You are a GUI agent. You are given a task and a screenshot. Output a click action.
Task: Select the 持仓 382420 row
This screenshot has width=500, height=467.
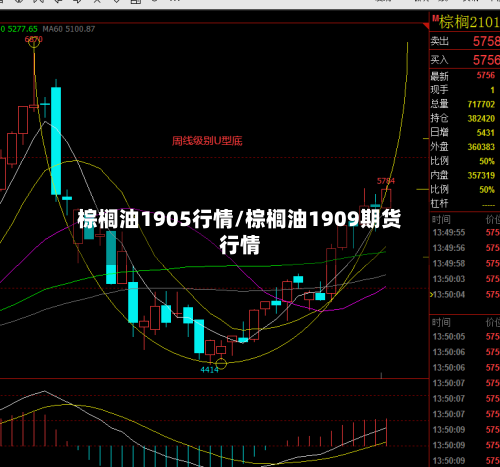point(463,118)
